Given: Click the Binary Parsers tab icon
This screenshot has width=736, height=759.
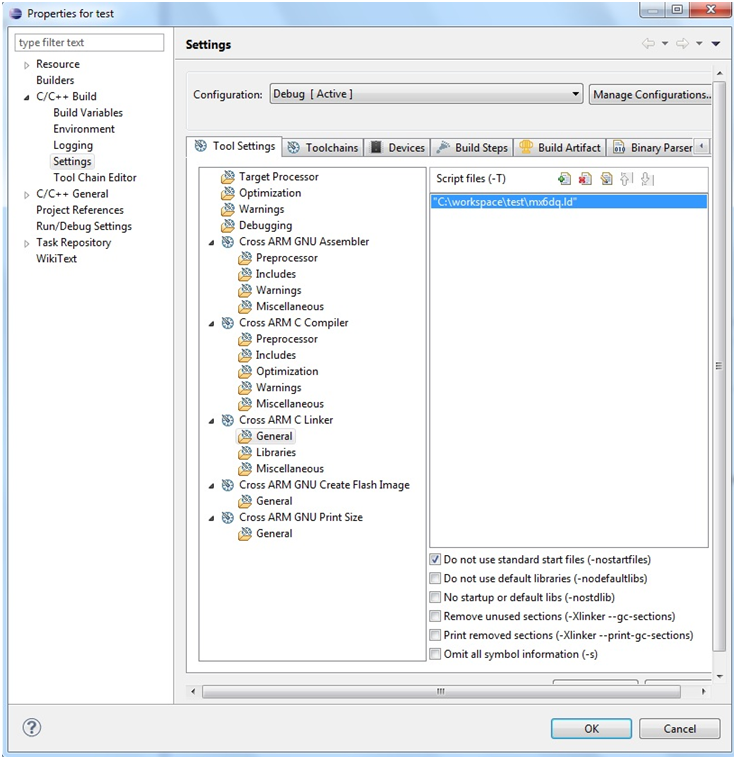Looking at the screenshot, I should coord(619,148).
